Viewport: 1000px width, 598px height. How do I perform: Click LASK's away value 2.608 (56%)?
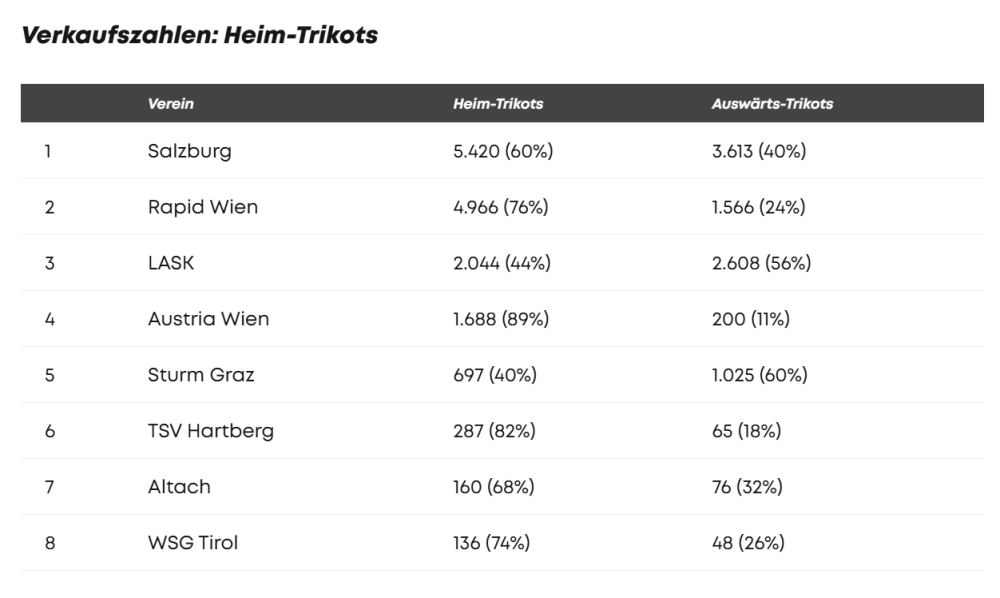click(761, 264)
